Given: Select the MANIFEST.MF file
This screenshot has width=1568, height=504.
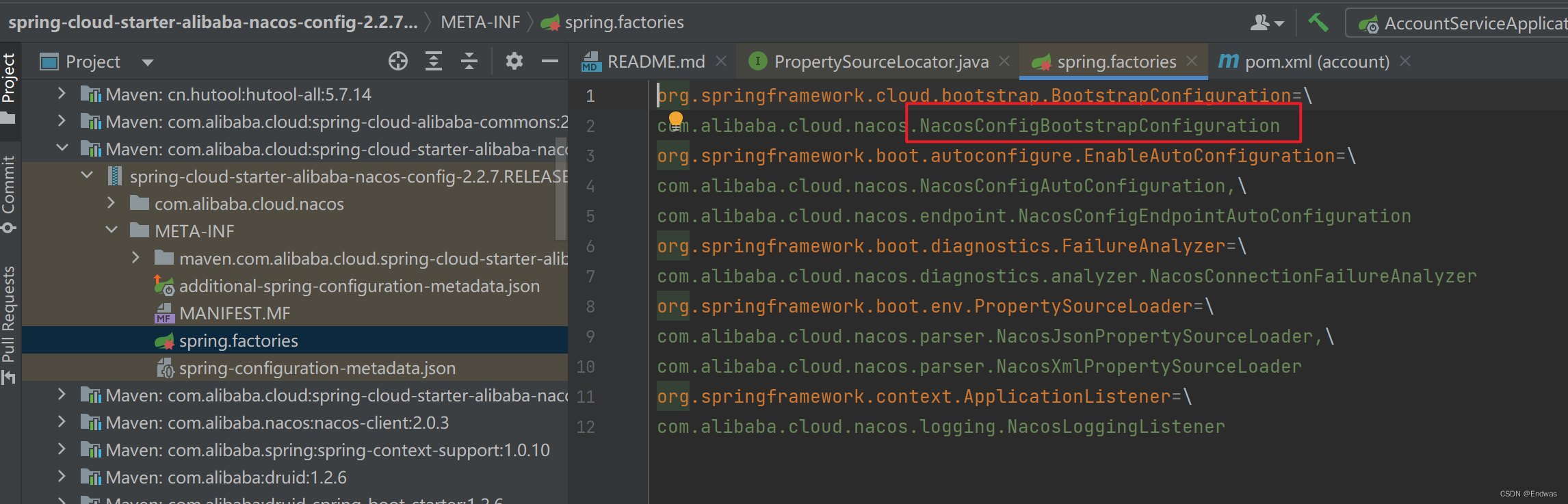Looking at the screenshot, I should pyautogui.click(x=235, y=313).
